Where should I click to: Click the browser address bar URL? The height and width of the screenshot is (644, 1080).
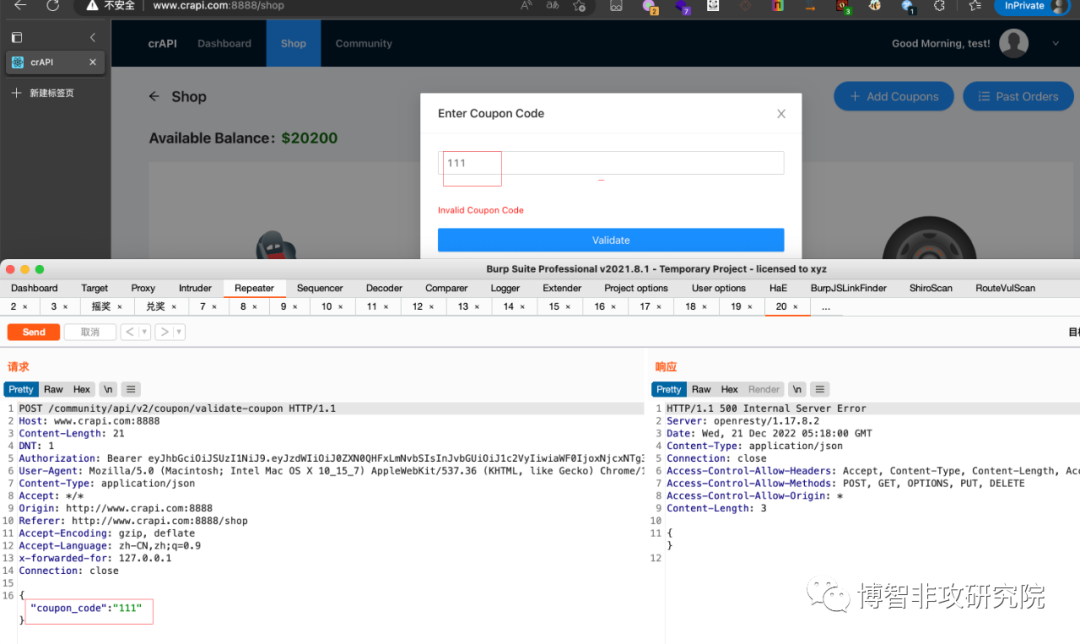218,6
